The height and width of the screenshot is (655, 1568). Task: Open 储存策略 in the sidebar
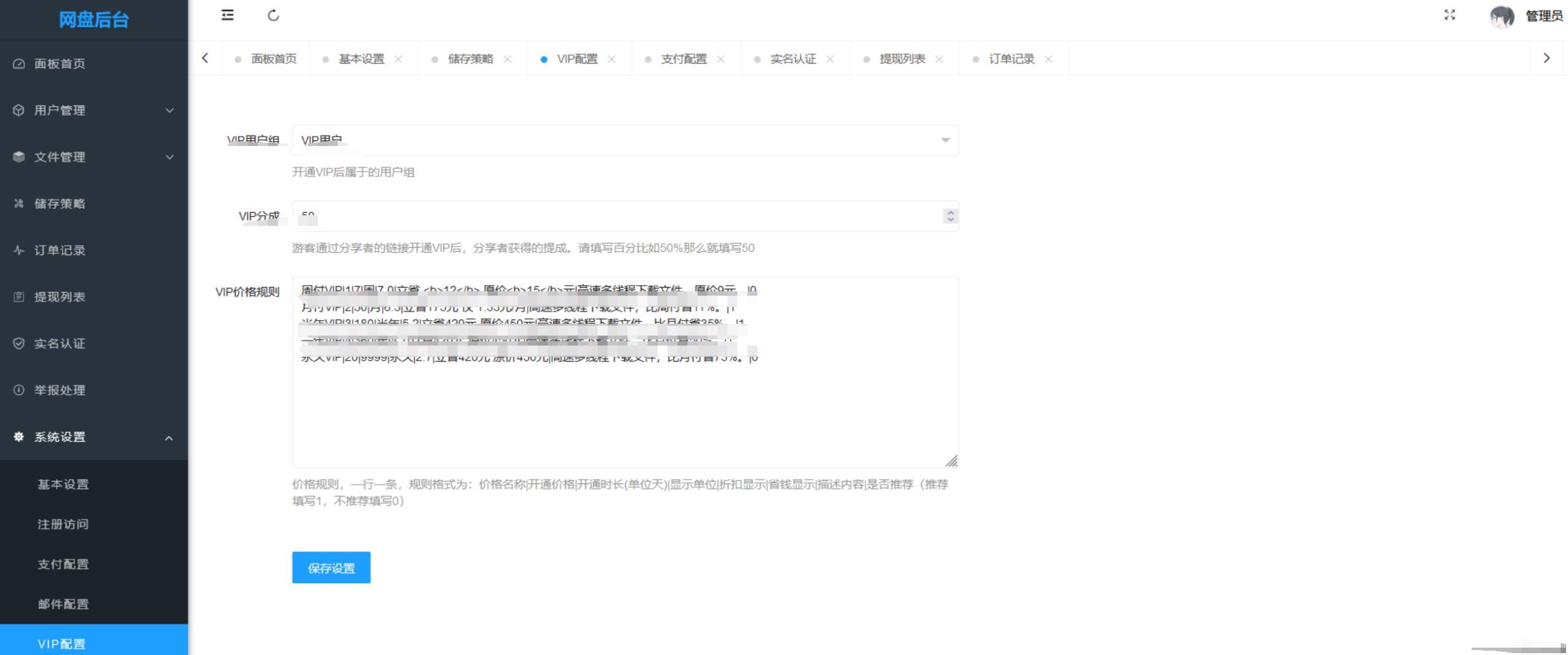[x=94, y=204]
